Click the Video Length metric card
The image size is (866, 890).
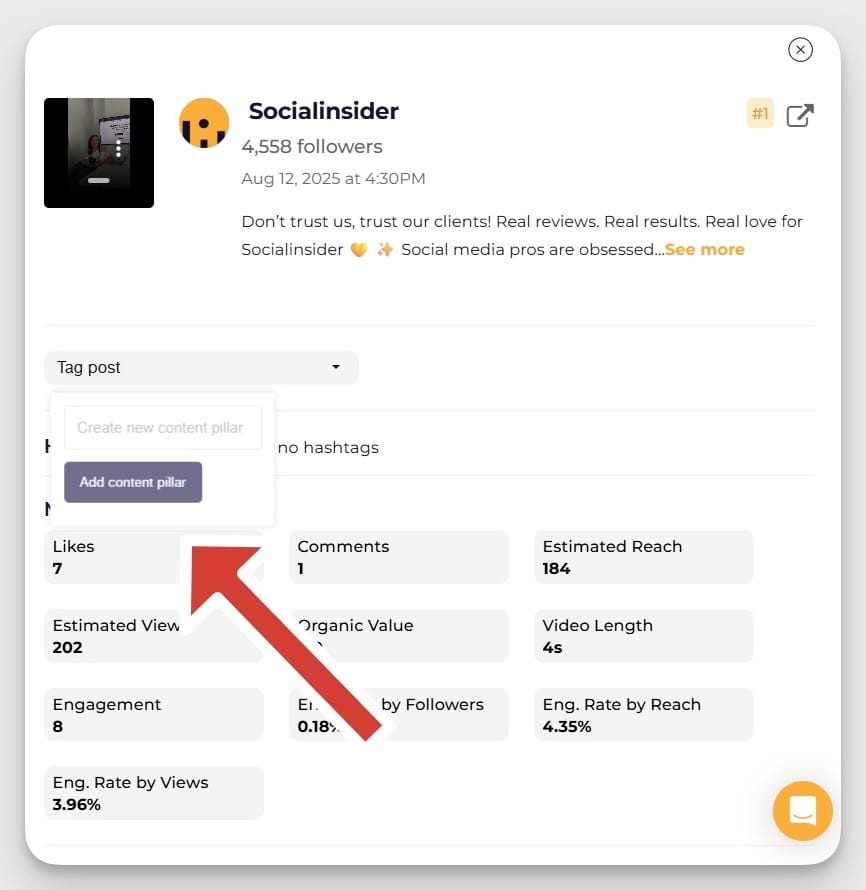pyautogui.click(x=644, y=636)
